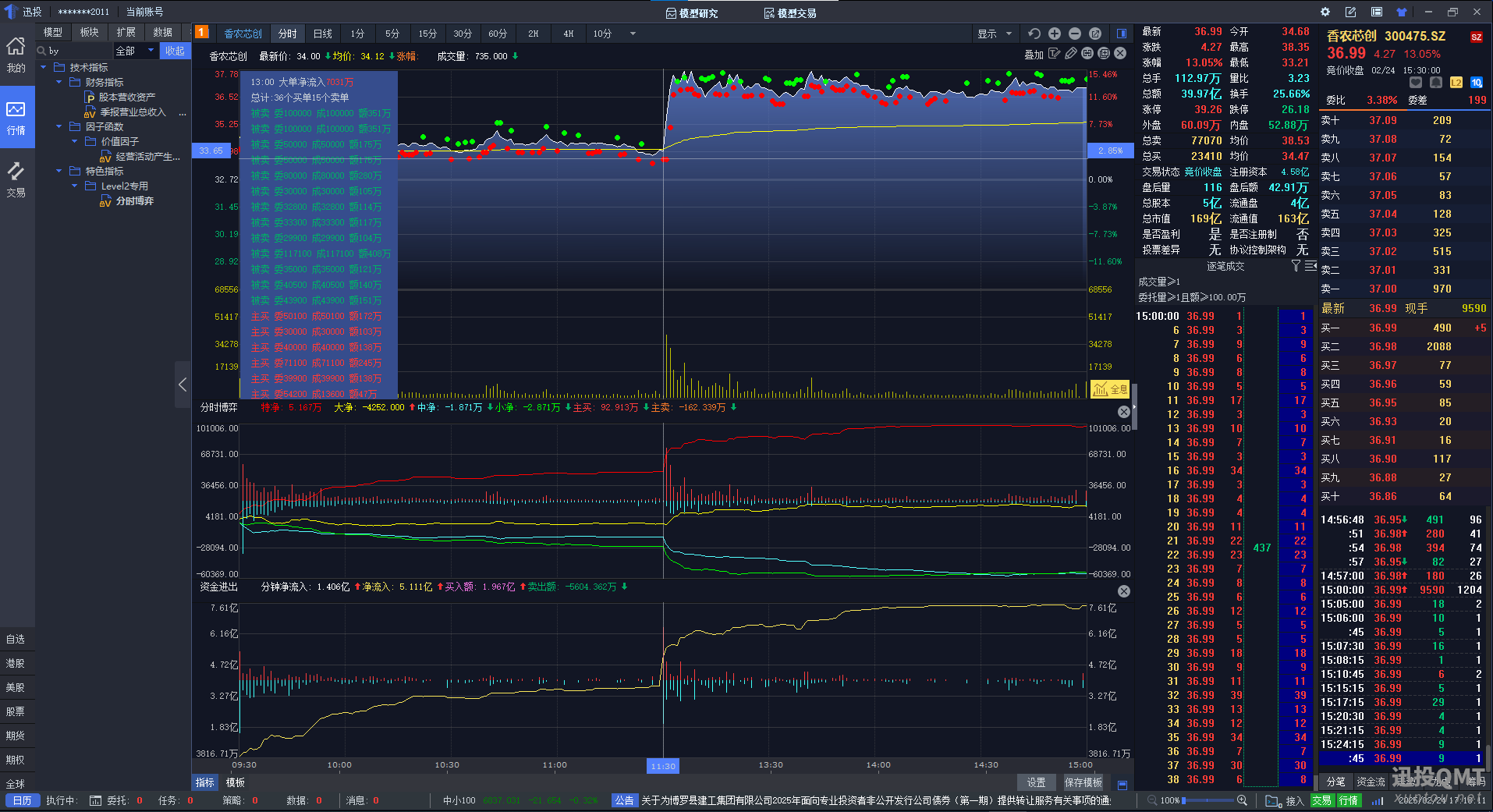The height and width of the screenshot is (812, 1493).
Task: Click the 保存模板 button
Action: [x=1083, y=782]
